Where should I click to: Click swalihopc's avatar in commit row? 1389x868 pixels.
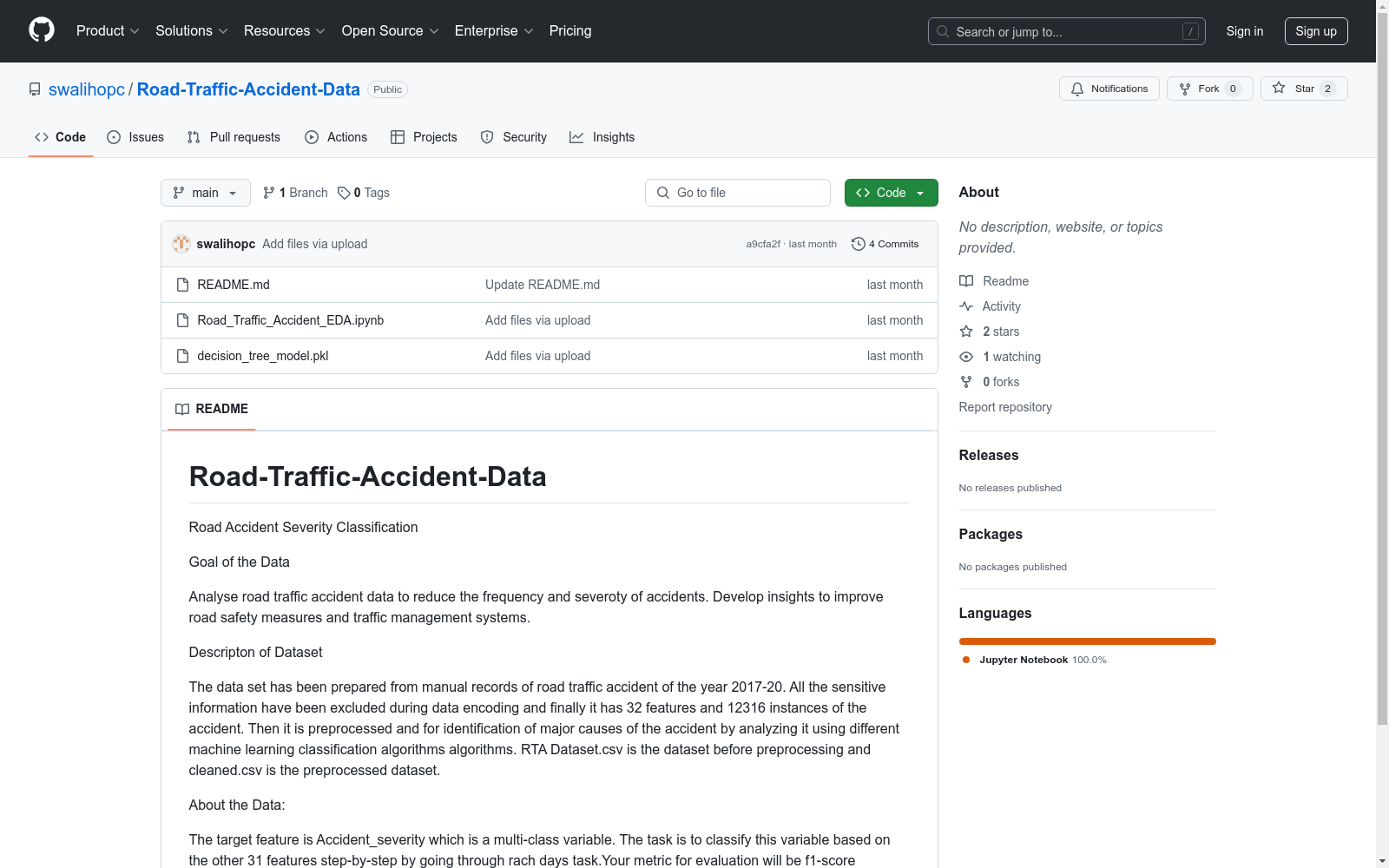(181, 244)
